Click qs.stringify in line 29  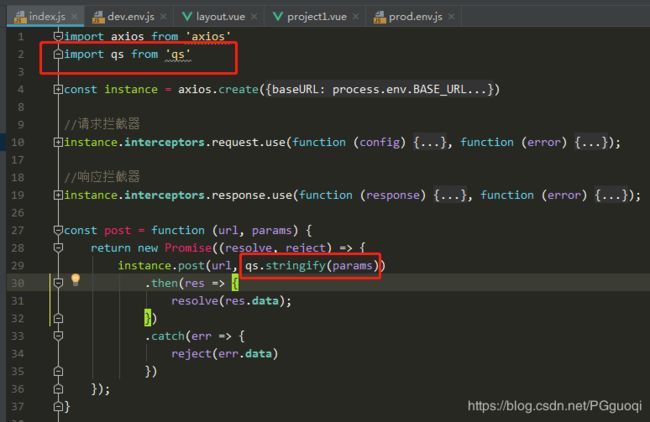pos(285,265)
